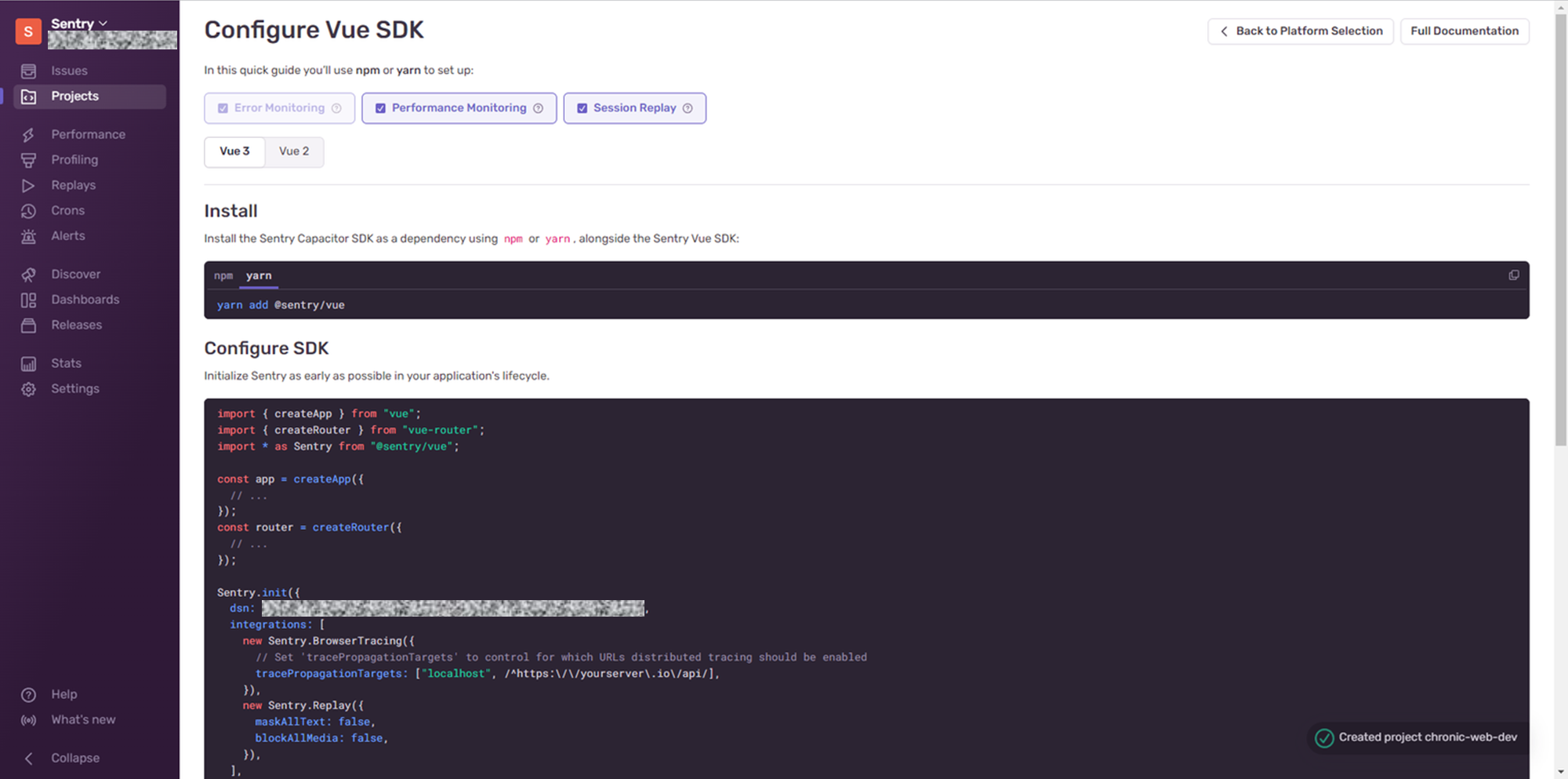Image resolution: width=1568 pixels, height=779 pixels.
Task: Click the Discover telescope icon
Action: 29,275
